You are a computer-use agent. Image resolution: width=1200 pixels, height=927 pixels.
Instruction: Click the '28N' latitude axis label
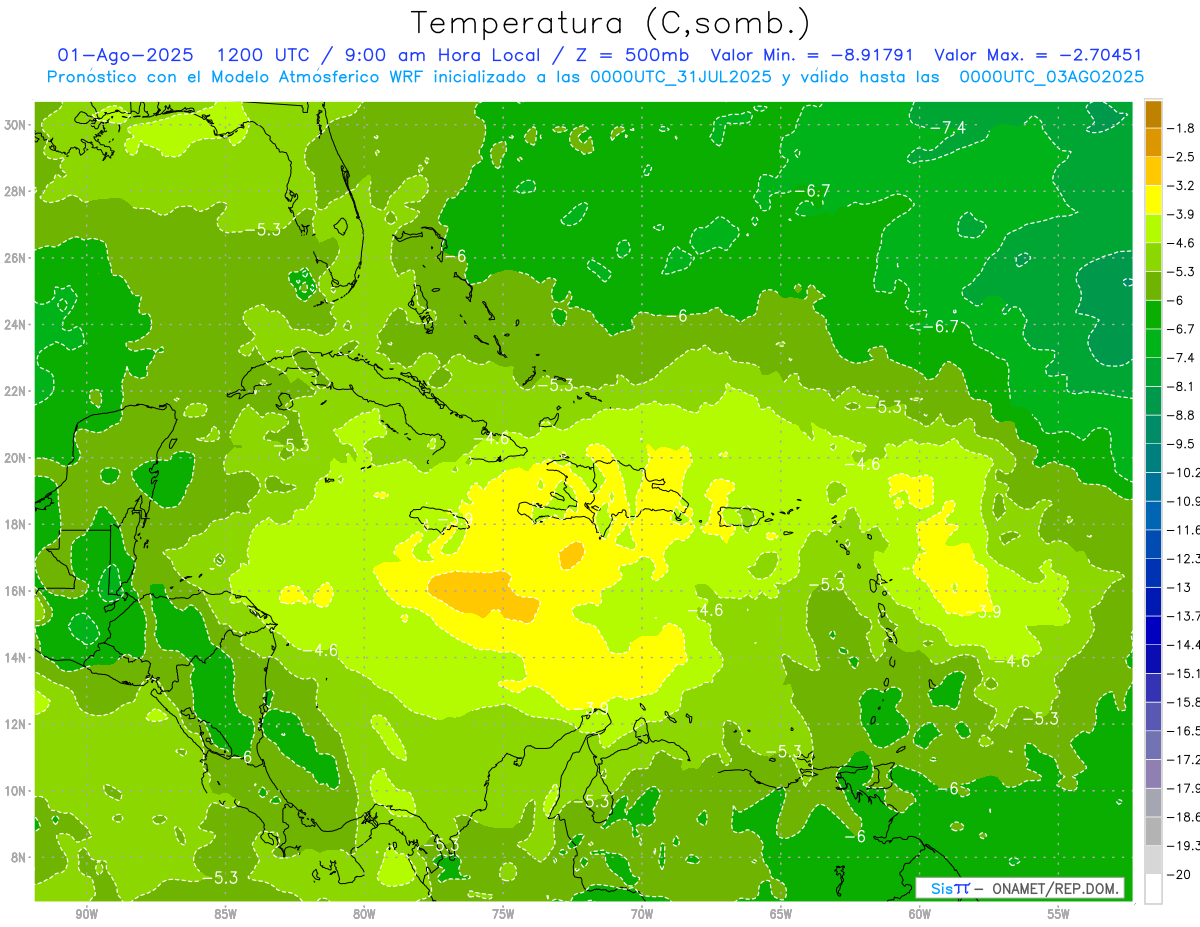[x=16, y=191]
